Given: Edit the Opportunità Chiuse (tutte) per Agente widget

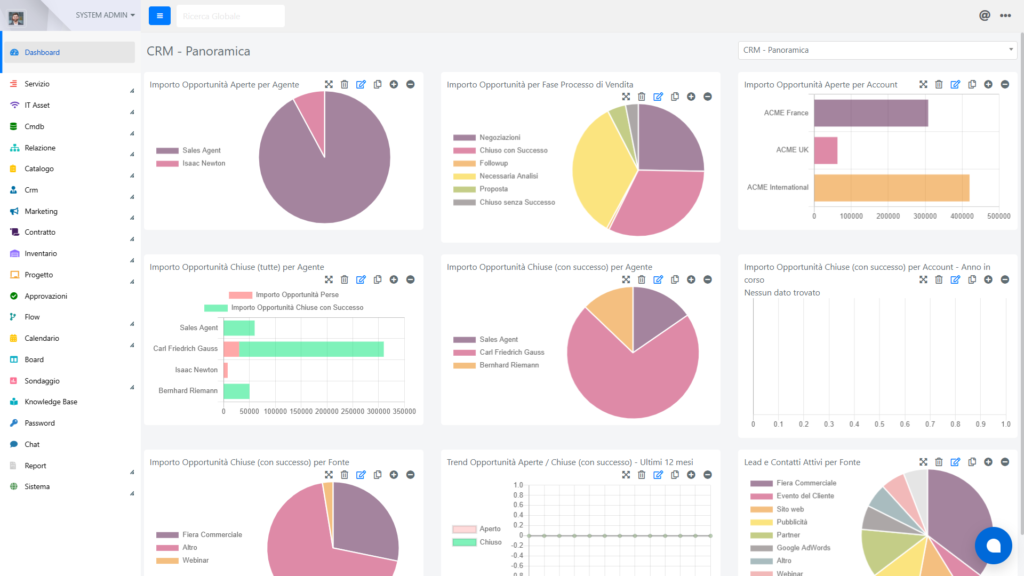Looking at the screenshot, I should 361,280.
